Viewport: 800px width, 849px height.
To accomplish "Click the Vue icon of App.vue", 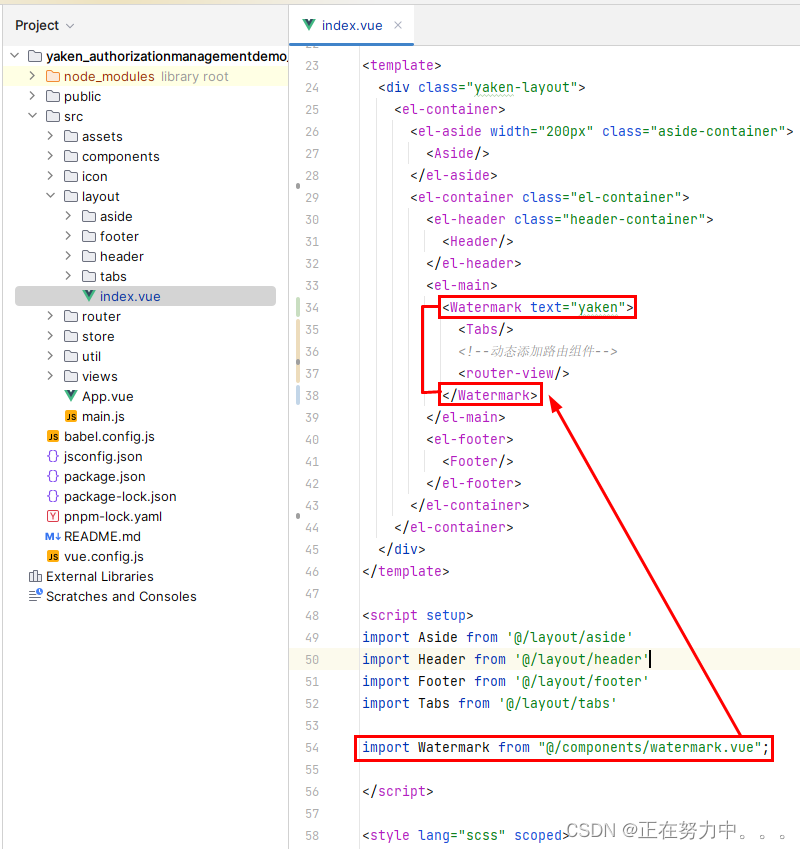I will (x=71, y=396).
